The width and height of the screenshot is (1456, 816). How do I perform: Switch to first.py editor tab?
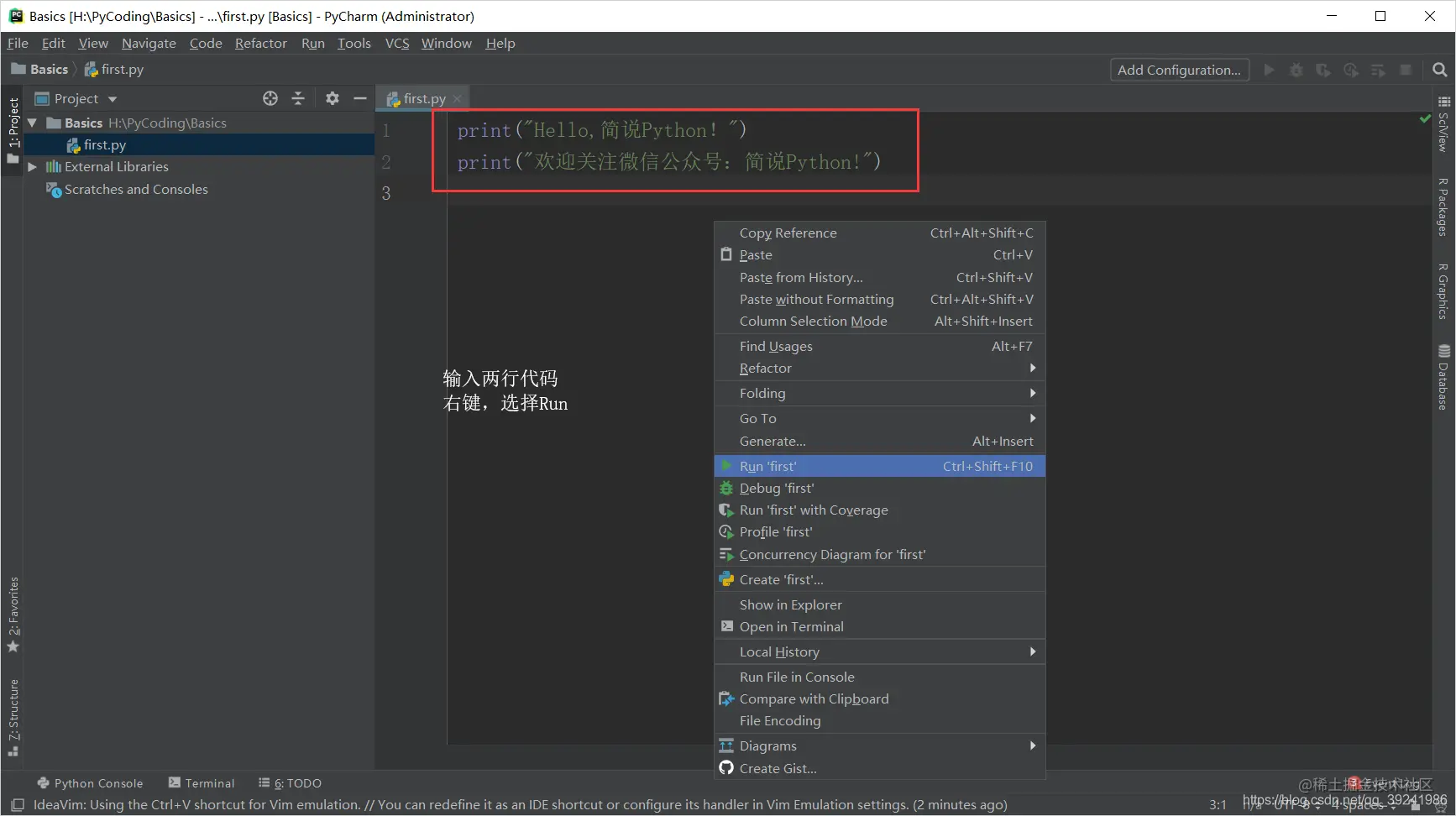[422, 99]
